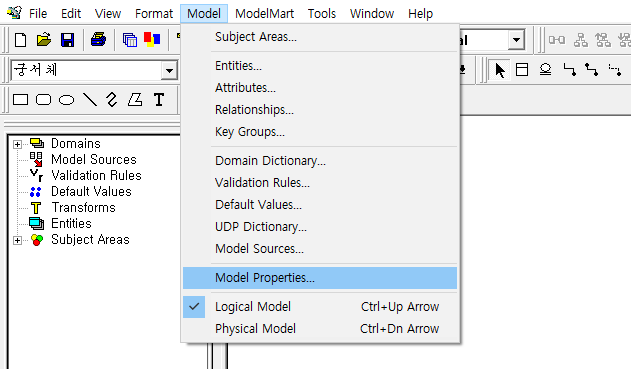This screenshot has height=369, width=631.
Task: Open the View menu
Action: point(107,13)
